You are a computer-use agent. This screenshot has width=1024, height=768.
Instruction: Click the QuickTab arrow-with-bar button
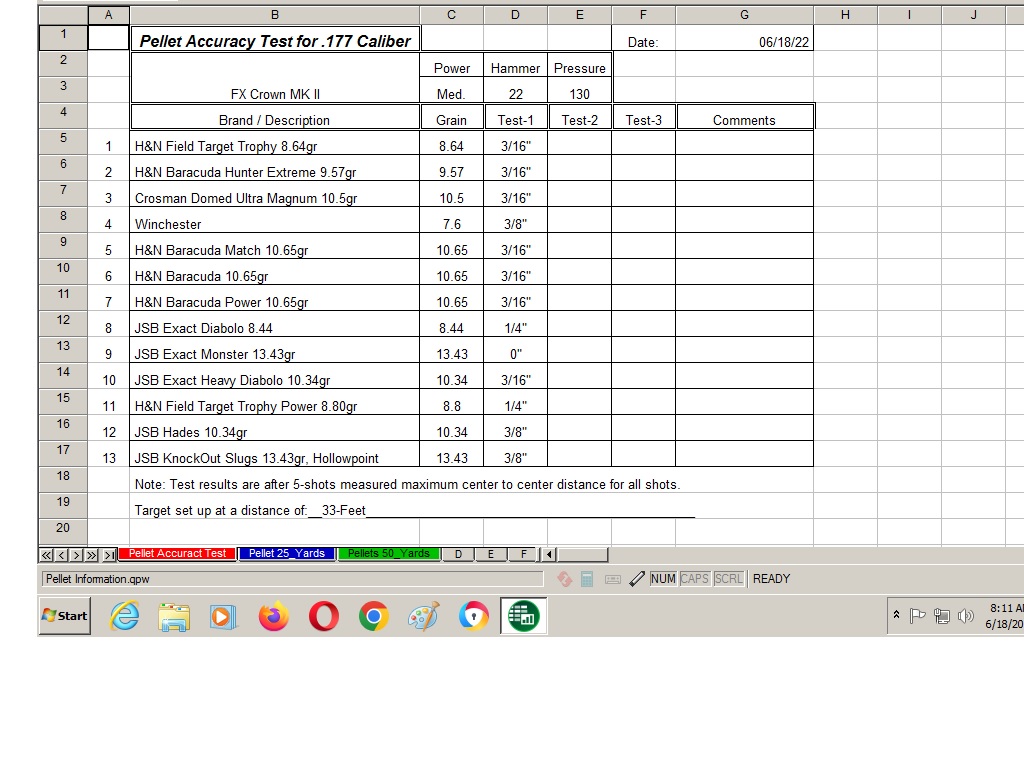pos(109,555)
